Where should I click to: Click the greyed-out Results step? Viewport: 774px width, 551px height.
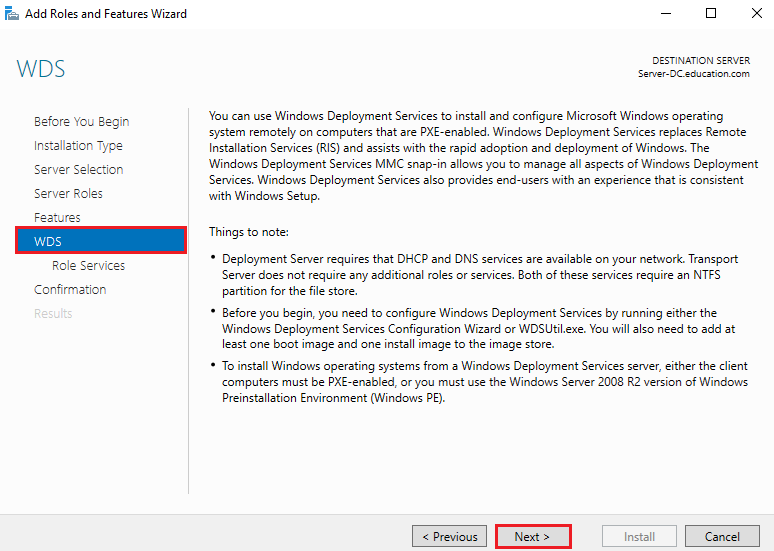click(x=53, y=314)
